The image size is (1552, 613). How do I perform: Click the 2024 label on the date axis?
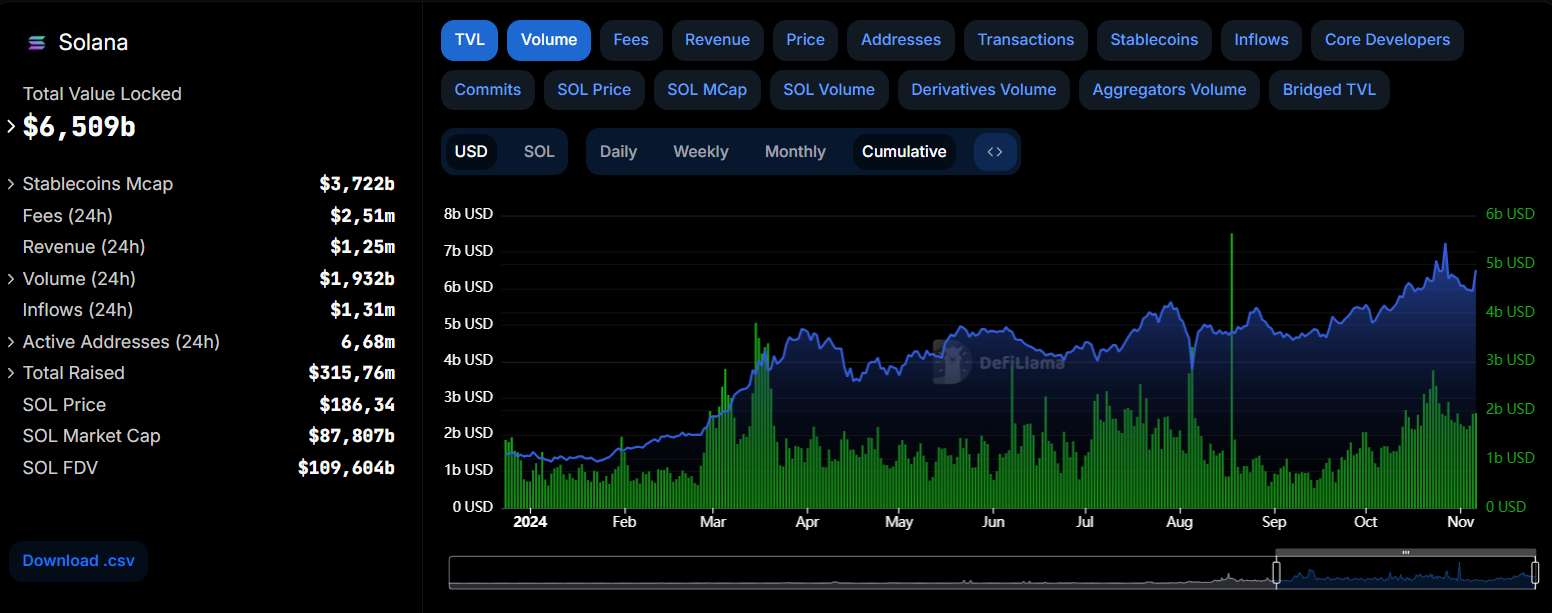(529, 522)
